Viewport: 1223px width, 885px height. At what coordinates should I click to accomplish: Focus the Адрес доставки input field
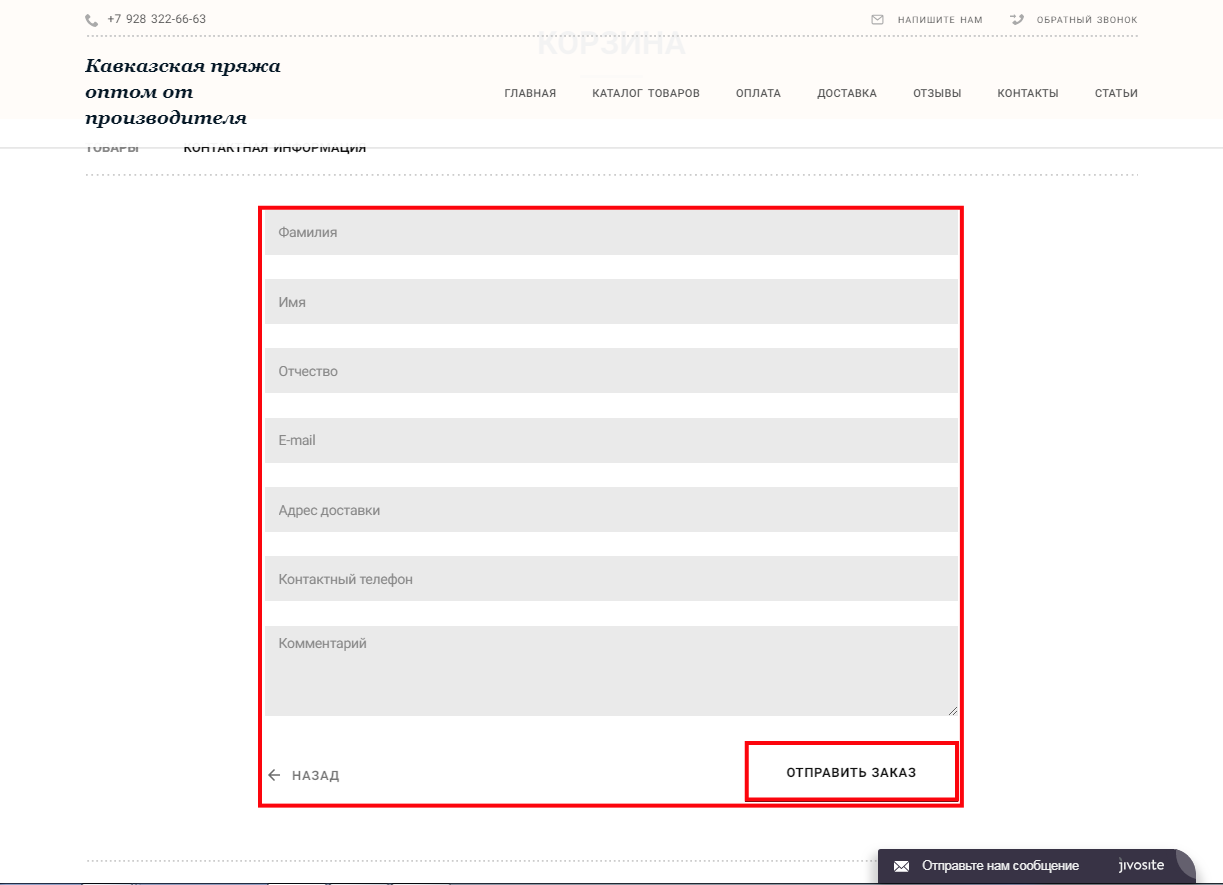pos(611,510)
